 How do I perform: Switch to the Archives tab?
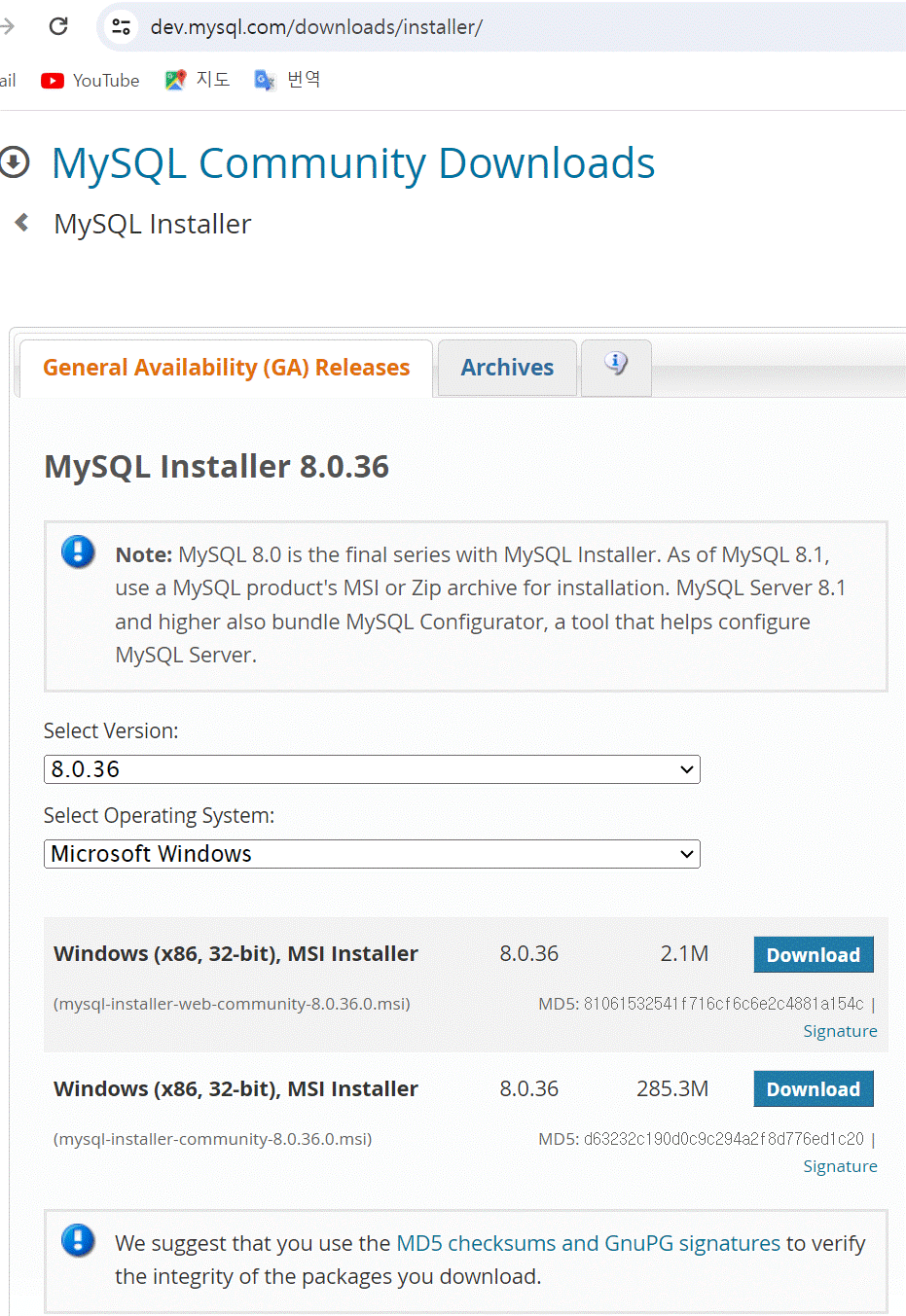coord(507,368)
